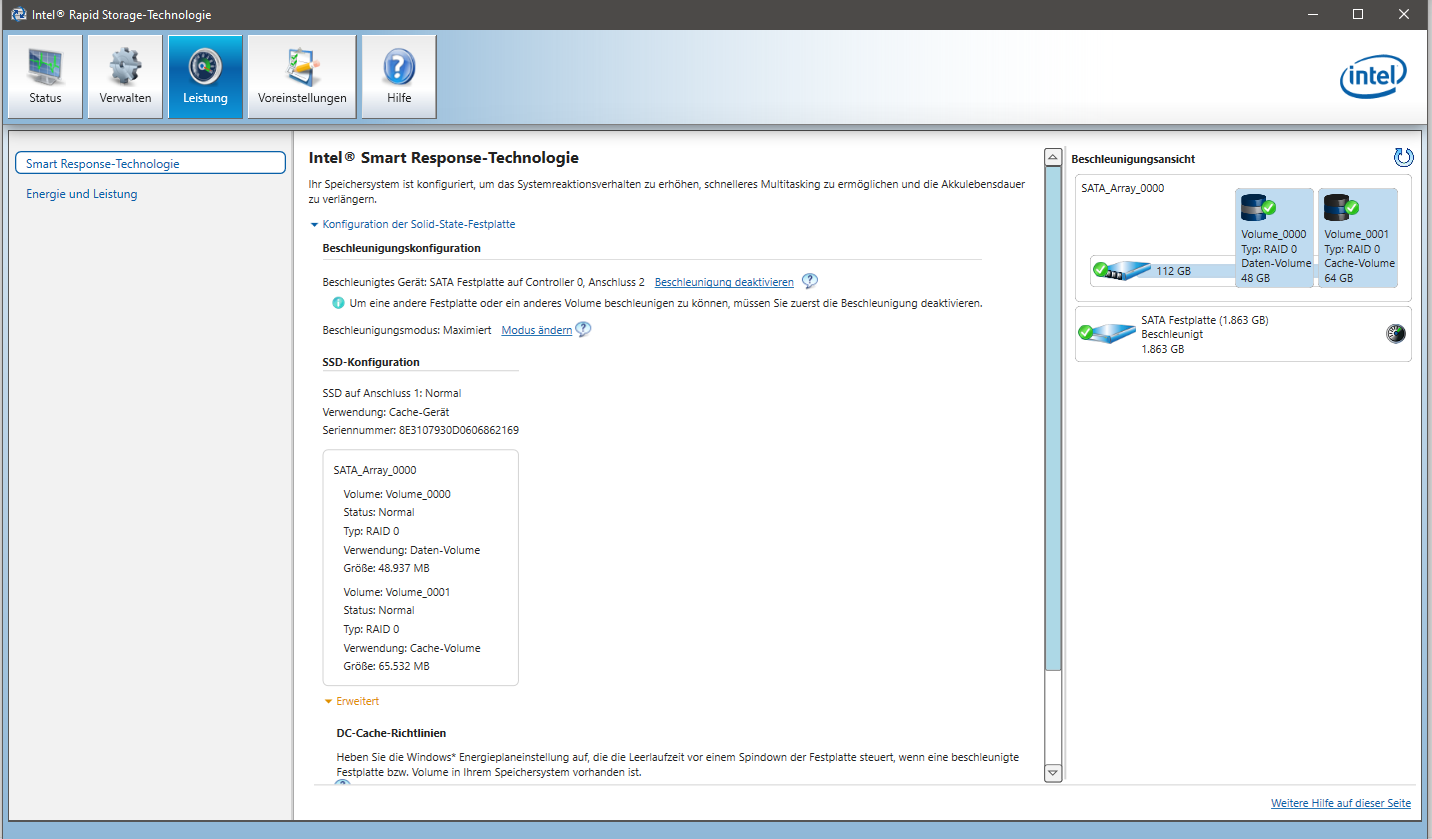Image resolution: width=1432 pixels, height=839 pixels.
Task: Click the 'Verwendung: Cache-Gerät' text
Action: pyautogui.click(x=386, y=412)
